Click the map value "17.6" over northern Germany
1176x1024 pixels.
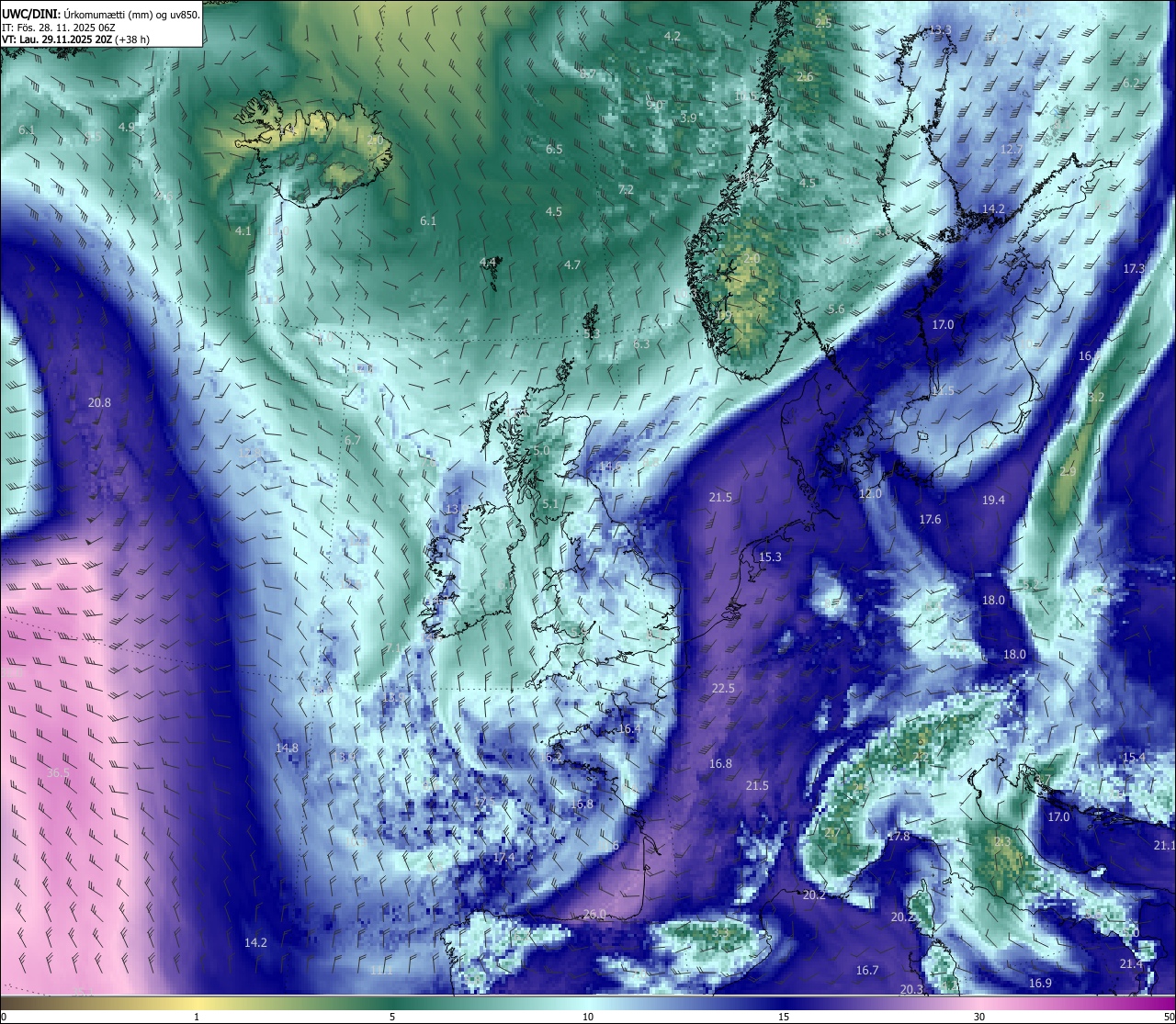(x=930, y=520)
